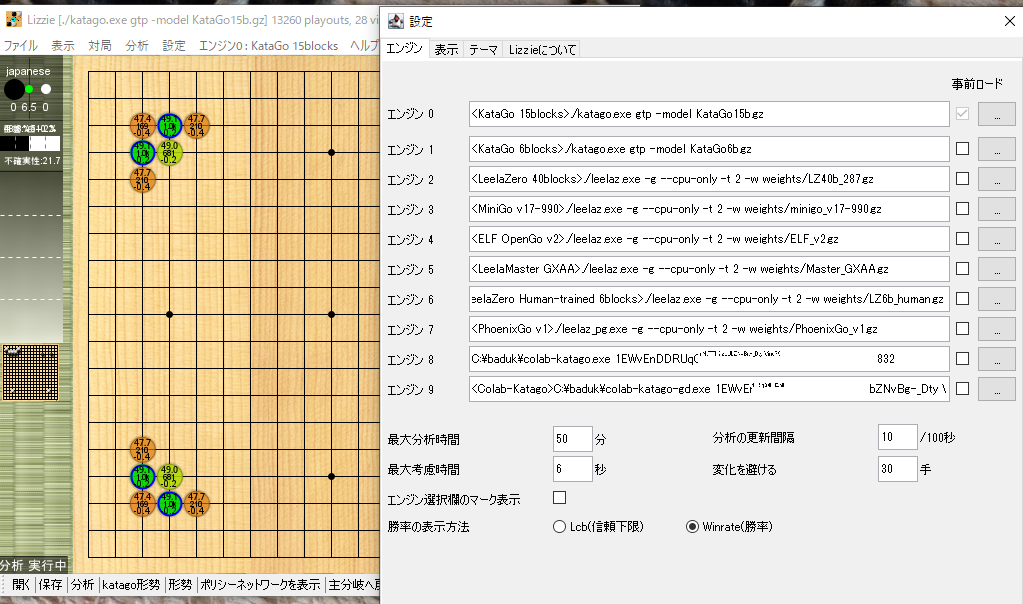Click the 分析 button in bottom toolbar
Screen dimensions: 1023x604
coord(82,584)
